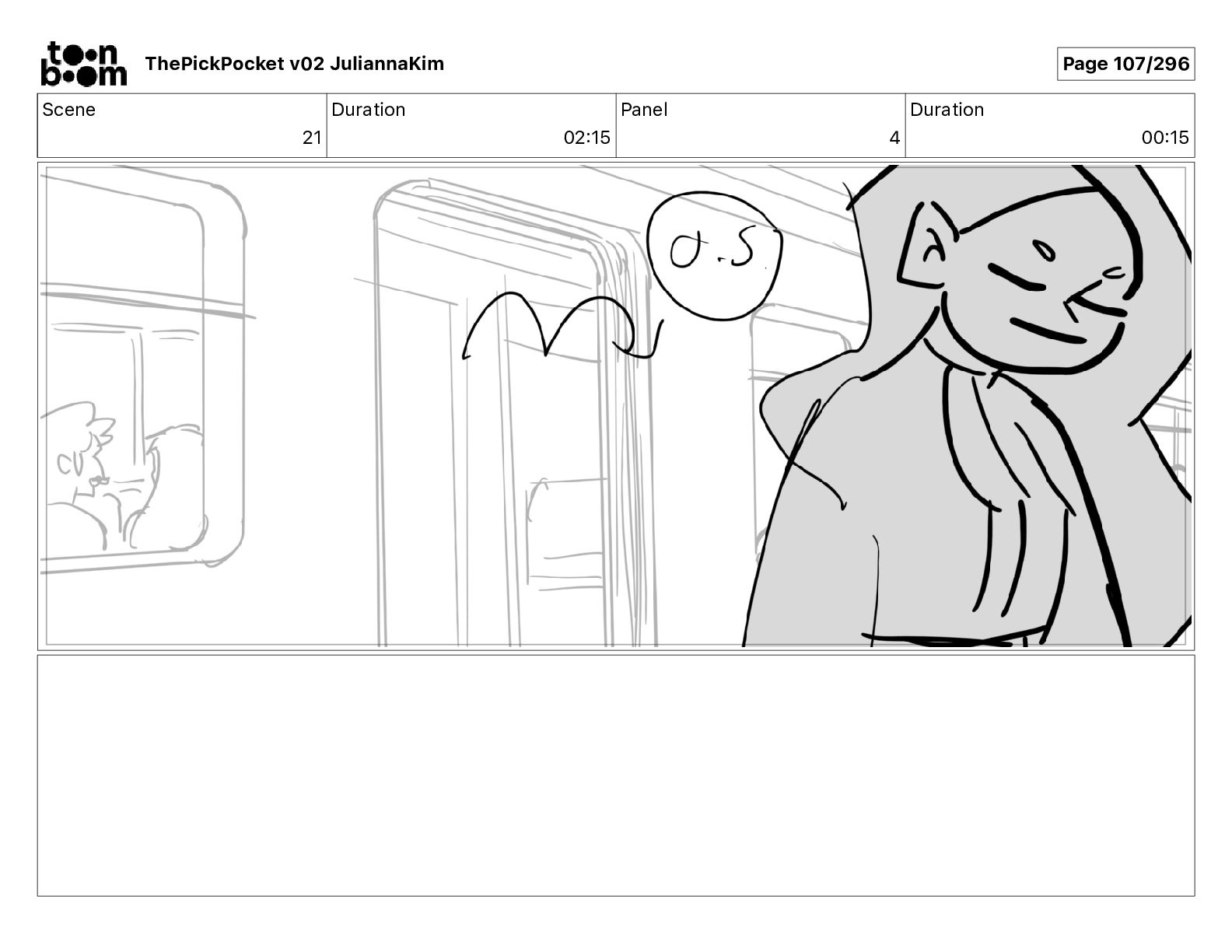This screenshot has height=952, width=1232.
Task: Click scene duration value '02:15'
Action: click(x=586, y=138)
